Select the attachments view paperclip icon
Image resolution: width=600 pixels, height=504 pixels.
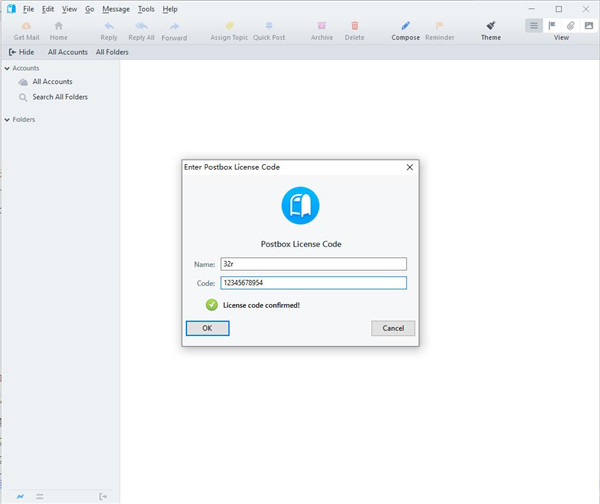tap(570, 25)
